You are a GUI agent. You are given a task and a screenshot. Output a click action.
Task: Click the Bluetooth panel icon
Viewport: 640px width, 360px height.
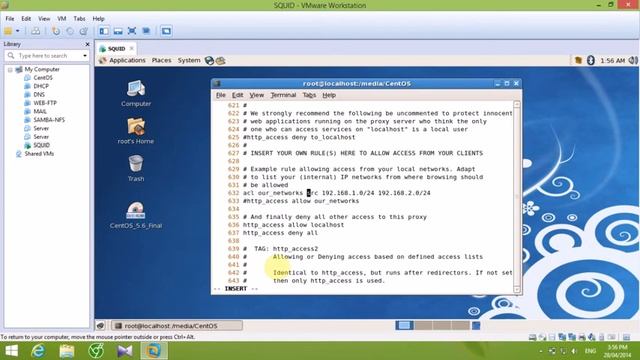click(591, 60)
